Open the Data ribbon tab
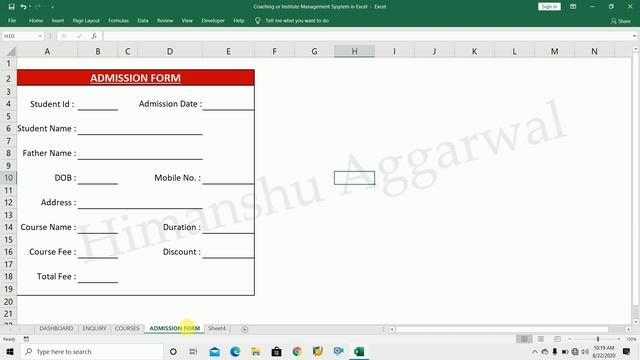 pyautogui.click(x=143, y=20)
